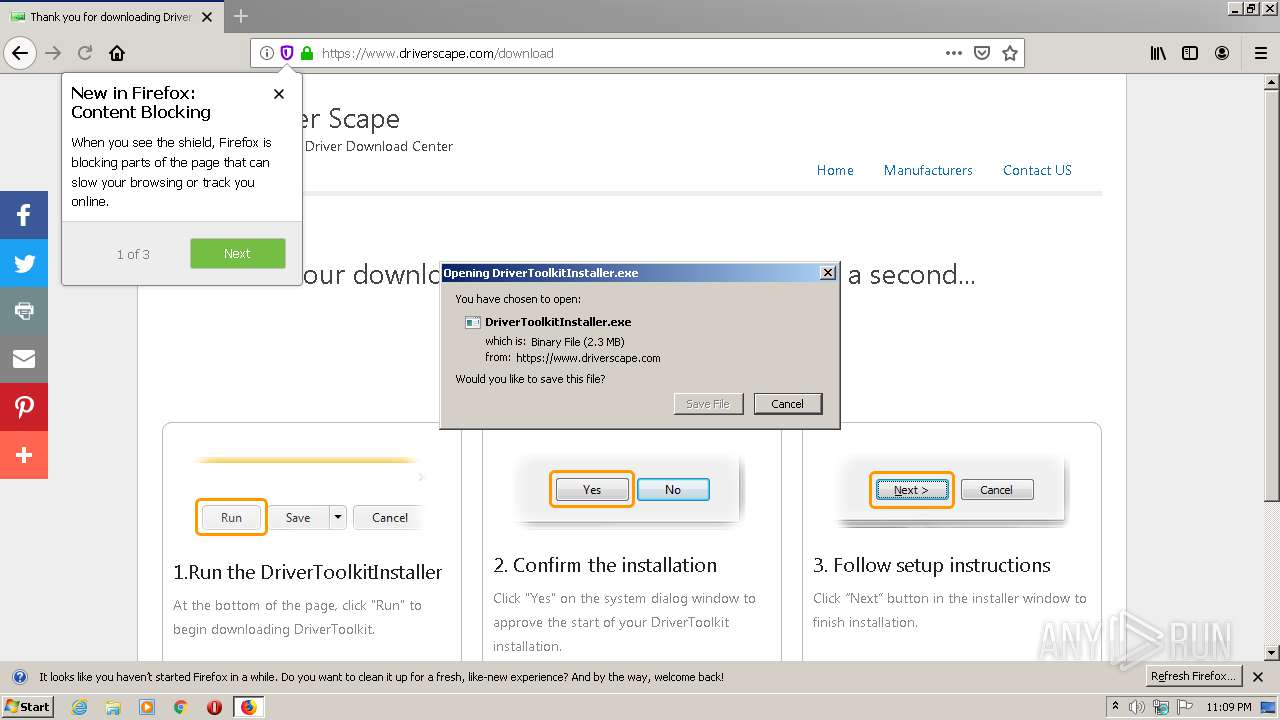This screenshot has width=1280, height=720.
Task: Open the Contact US link
Action: click(x=1037, y=170)
